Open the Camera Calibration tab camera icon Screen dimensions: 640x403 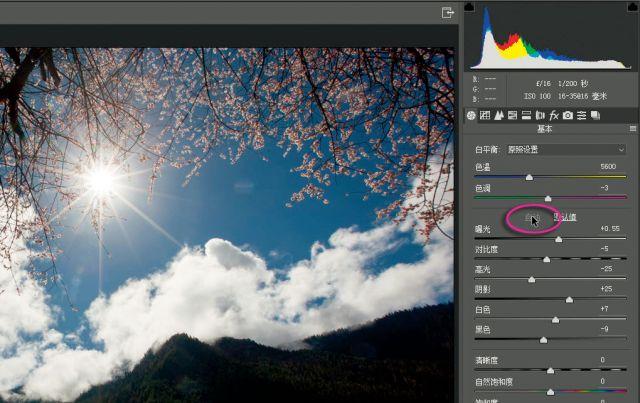coord(568,116)
